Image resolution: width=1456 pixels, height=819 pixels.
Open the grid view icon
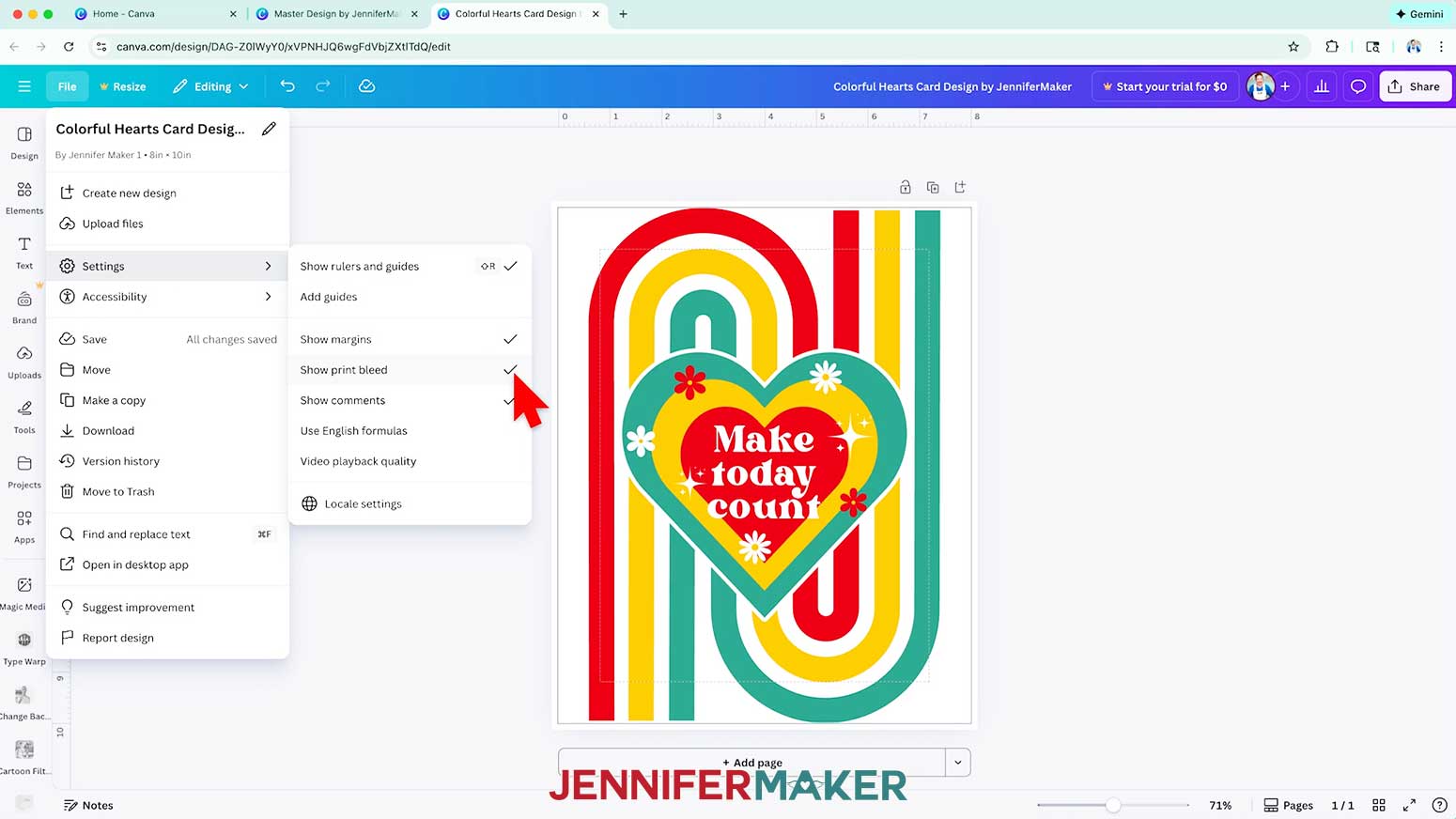pyautogui.click(x=1379, y=805)
